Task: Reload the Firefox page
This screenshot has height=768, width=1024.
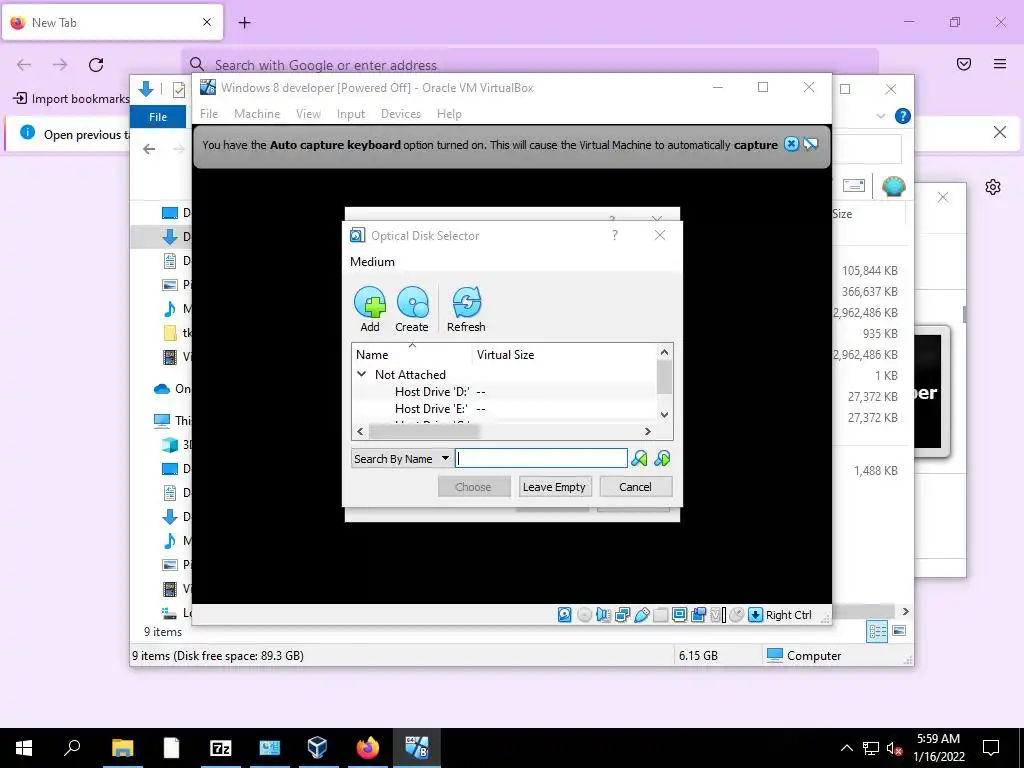Action: tap(96, 65)
